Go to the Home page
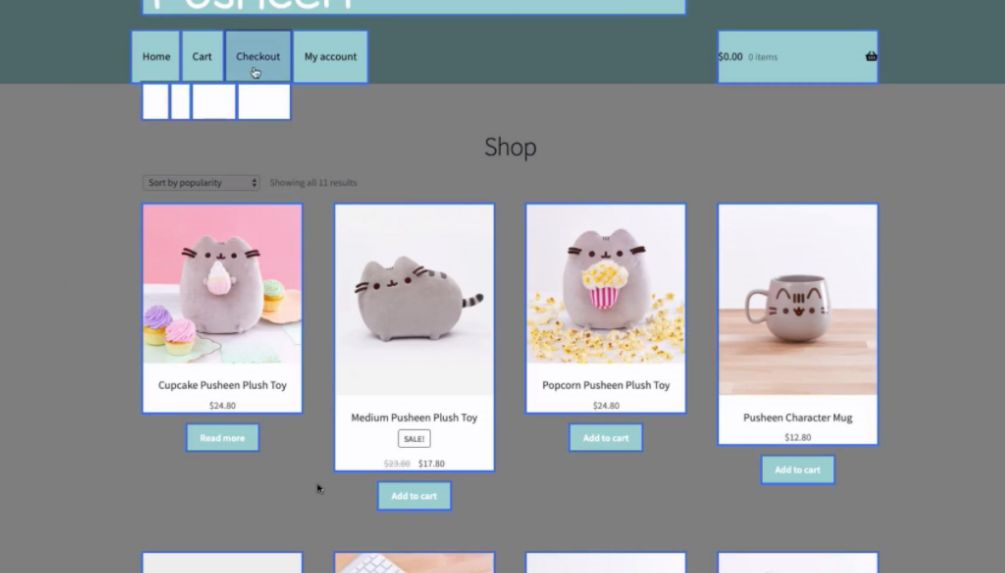 coord(156,56)
